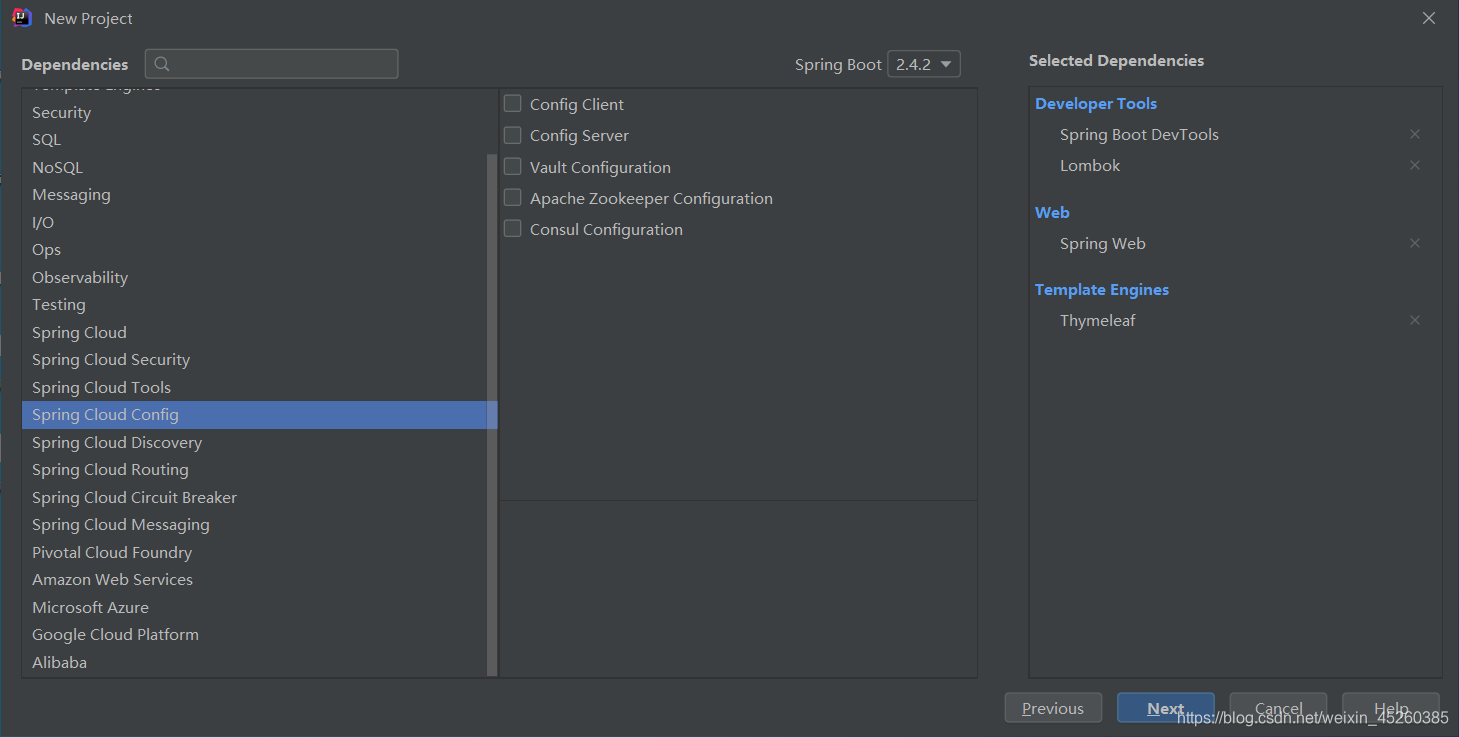Choose the Testing category
Viewport: 1459px width, 737px height.
coord(254,305)
